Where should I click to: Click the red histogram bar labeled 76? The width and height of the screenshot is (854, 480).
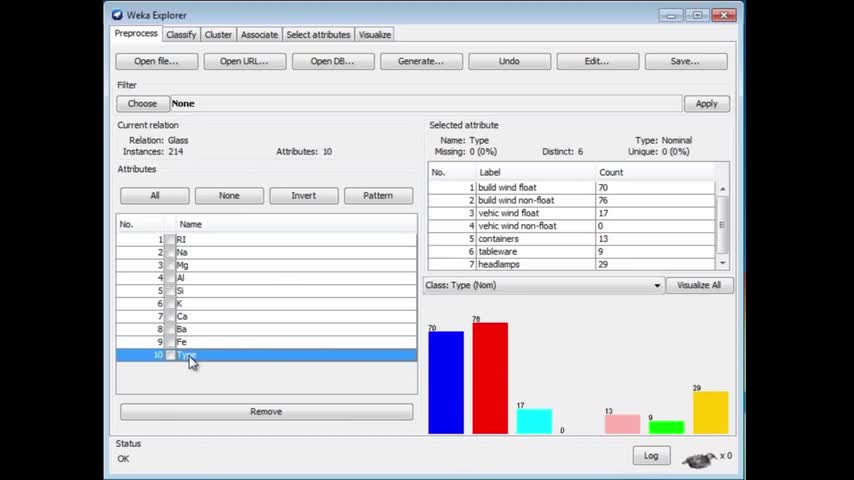tap(490, 378)
